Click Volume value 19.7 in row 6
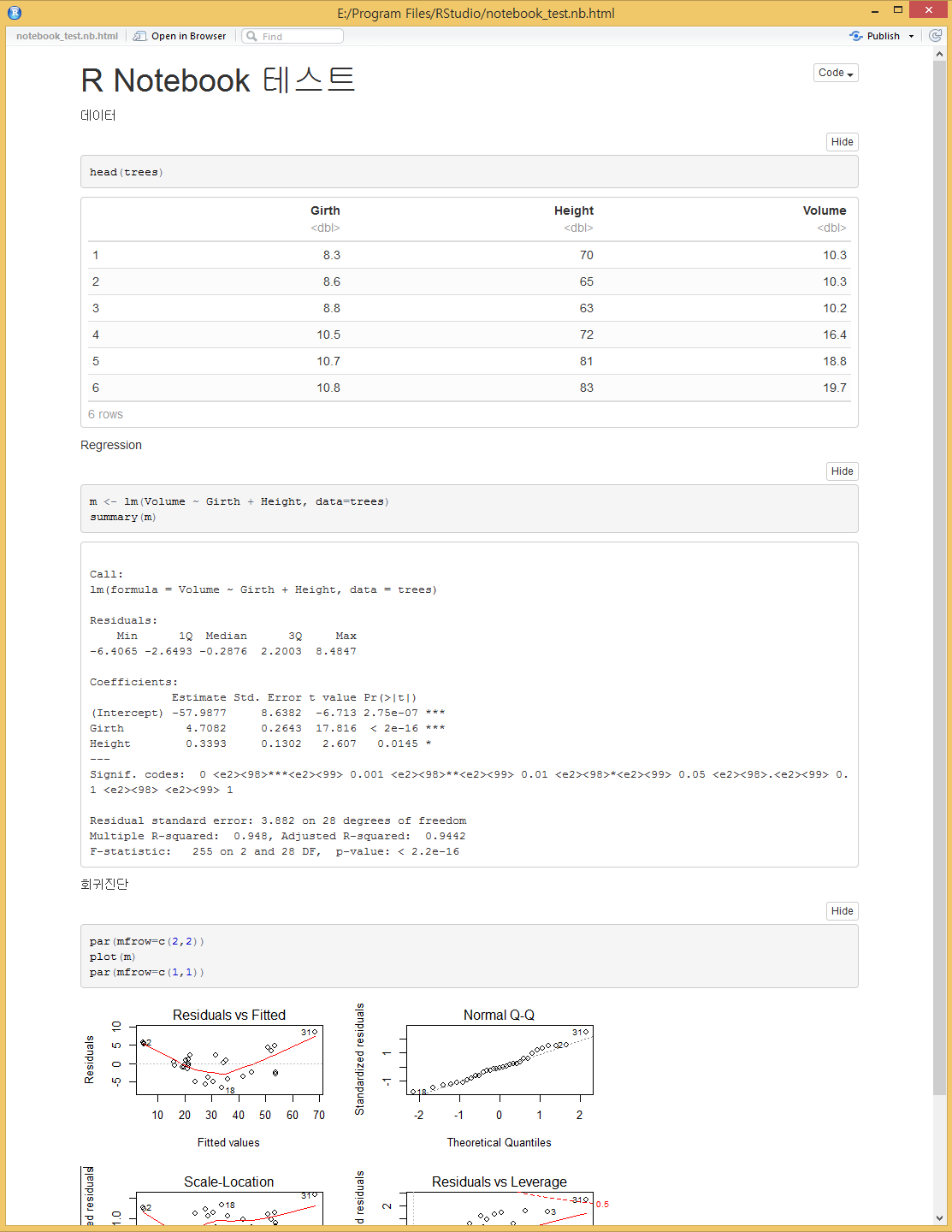The height and width of the screenshot is (1232, 952). pos(835,388)
